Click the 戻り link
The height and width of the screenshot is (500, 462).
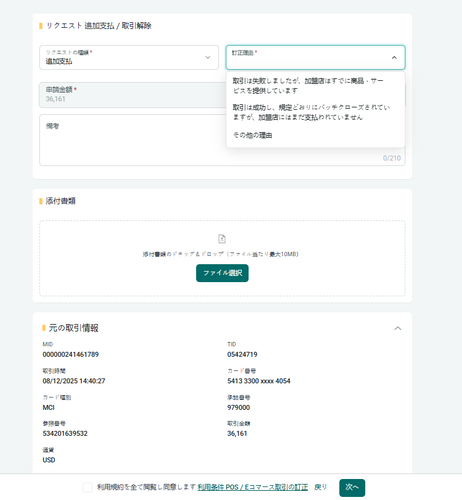click(320, 487)
